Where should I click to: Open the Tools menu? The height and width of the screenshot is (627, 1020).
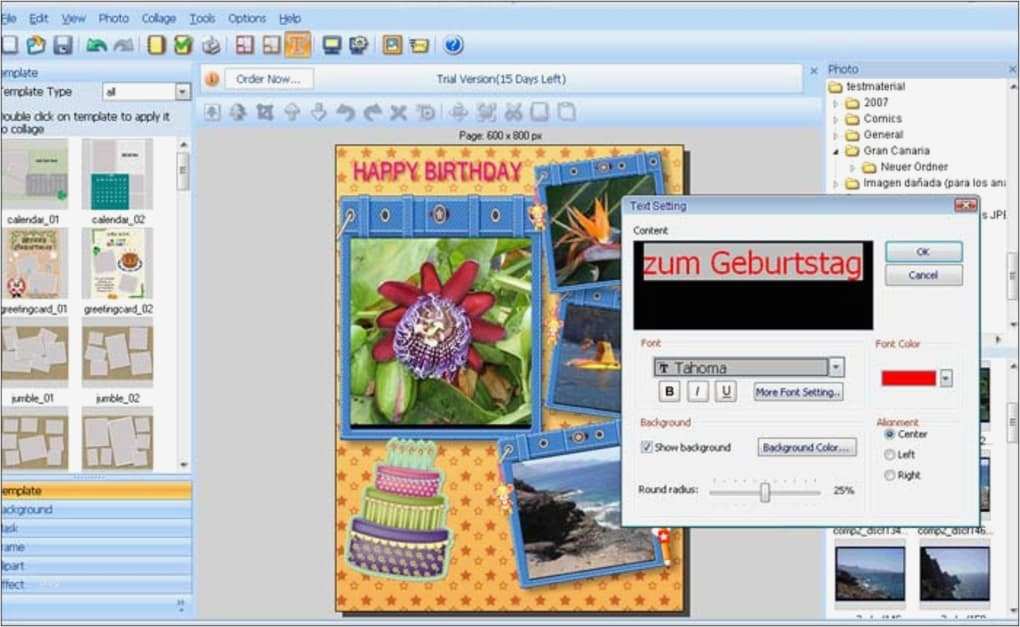point(202,18)
